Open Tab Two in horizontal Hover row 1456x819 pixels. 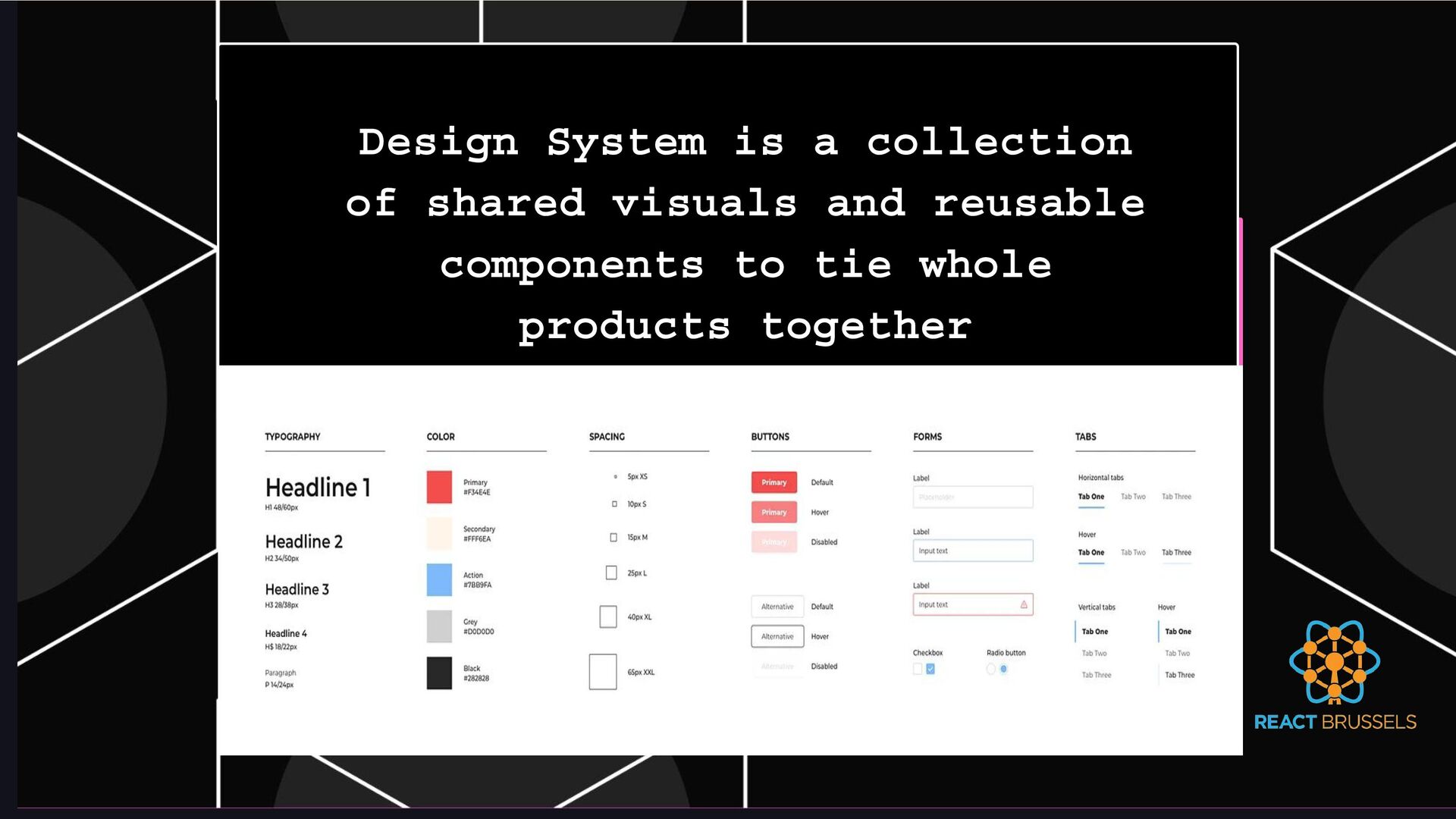click(1133, 553)
